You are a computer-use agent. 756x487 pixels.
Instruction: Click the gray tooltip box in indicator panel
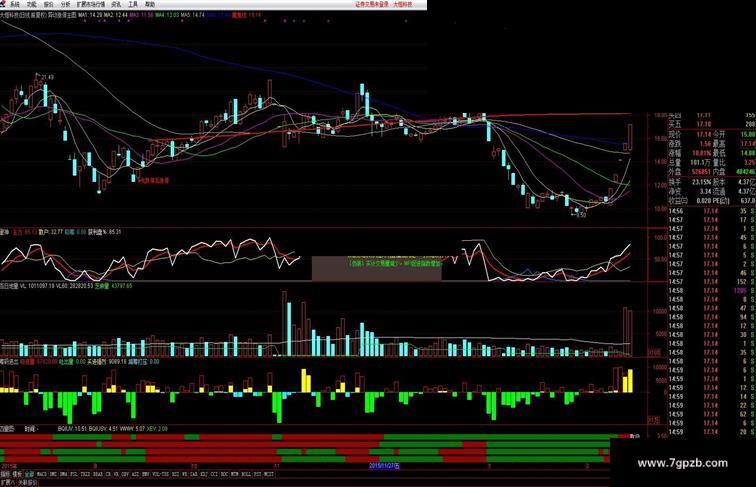tap(377, 268)
